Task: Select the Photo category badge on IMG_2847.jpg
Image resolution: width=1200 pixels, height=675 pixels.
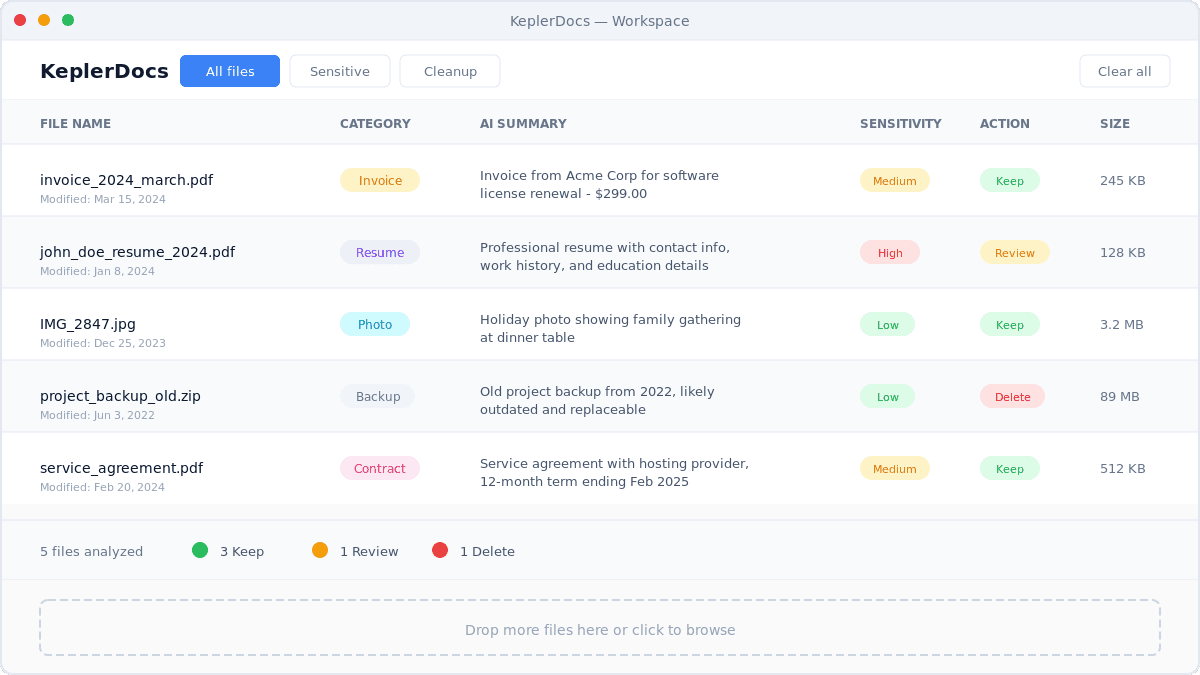Action: 375,324
